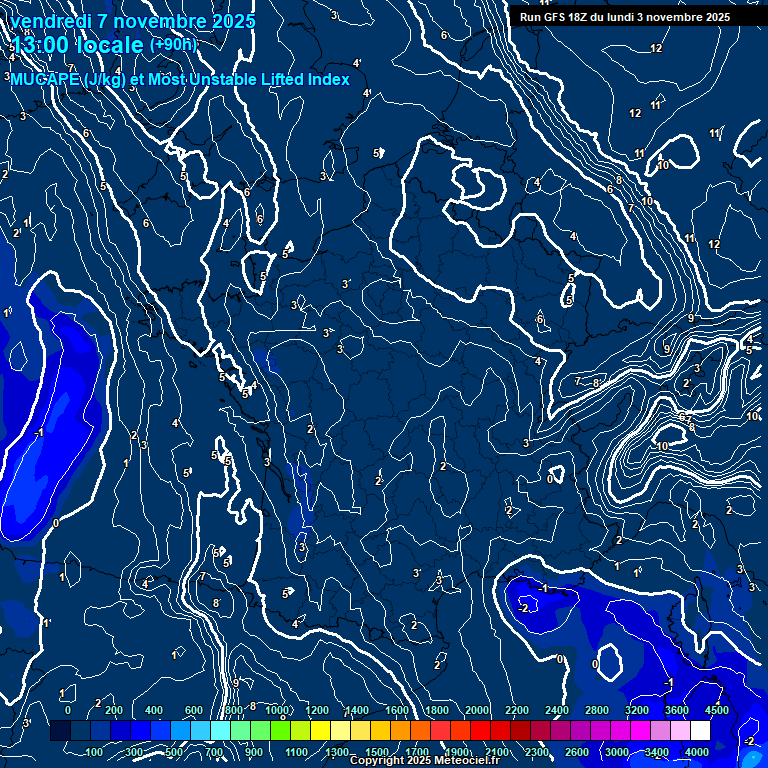Click the '200' scale label
Viewport: 768px width, 768px height.
(114, 710)
